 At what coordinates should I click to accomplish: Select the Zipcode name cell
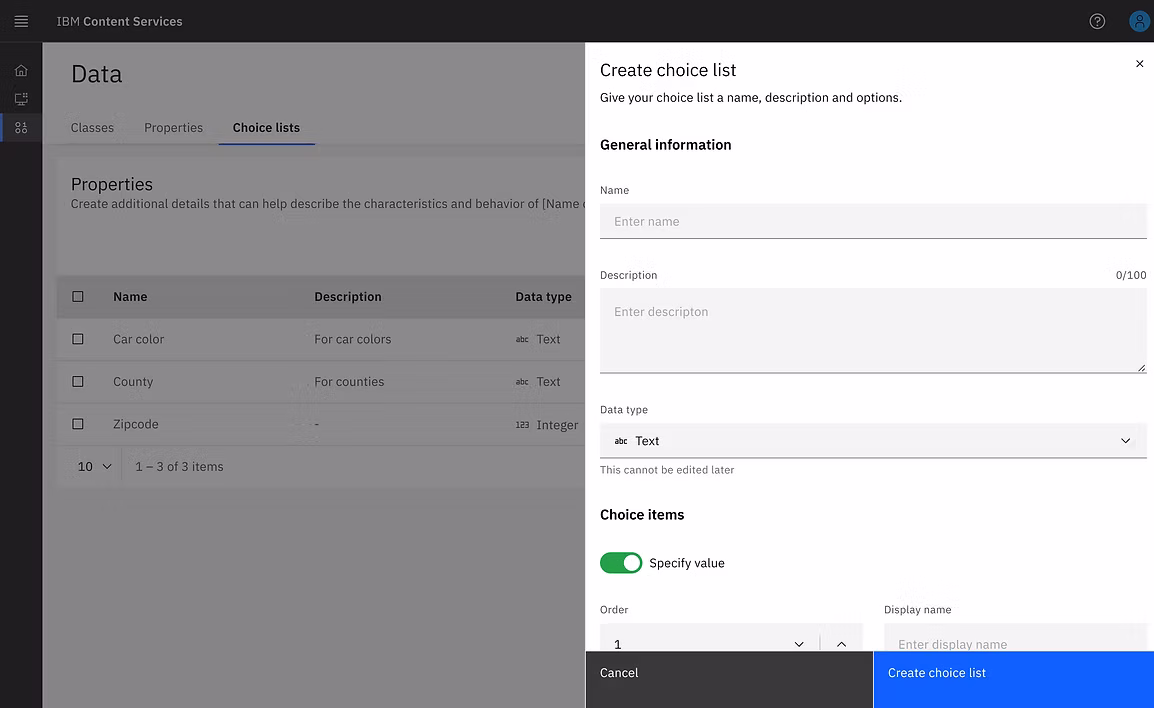pyautogui.click(x=135, y=424)
